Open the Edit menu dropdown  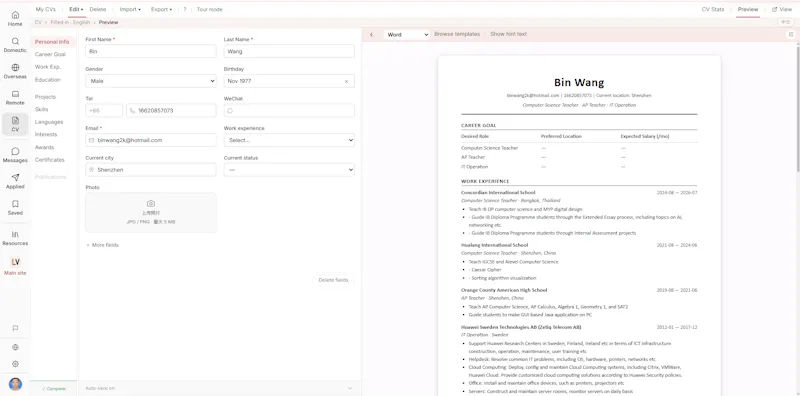click(x=76, y=9)
